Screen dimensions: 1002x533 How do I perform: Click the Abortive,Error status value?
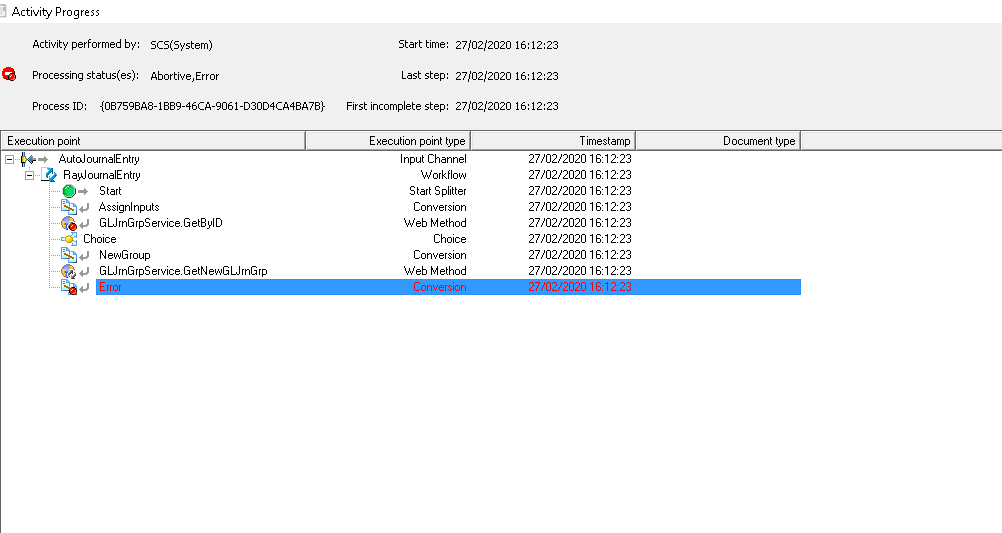click(x=185, y=75)
